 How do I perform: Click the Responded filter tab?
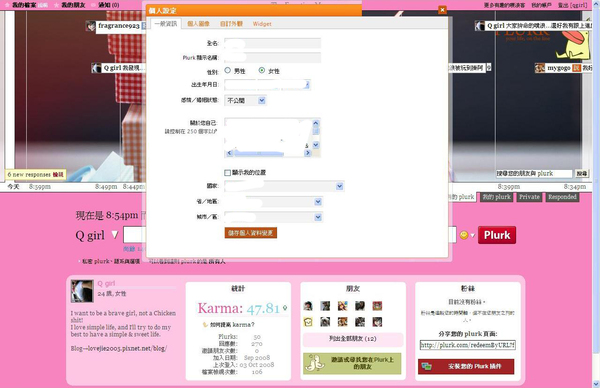pyautogui.click(x=562, y=197)
